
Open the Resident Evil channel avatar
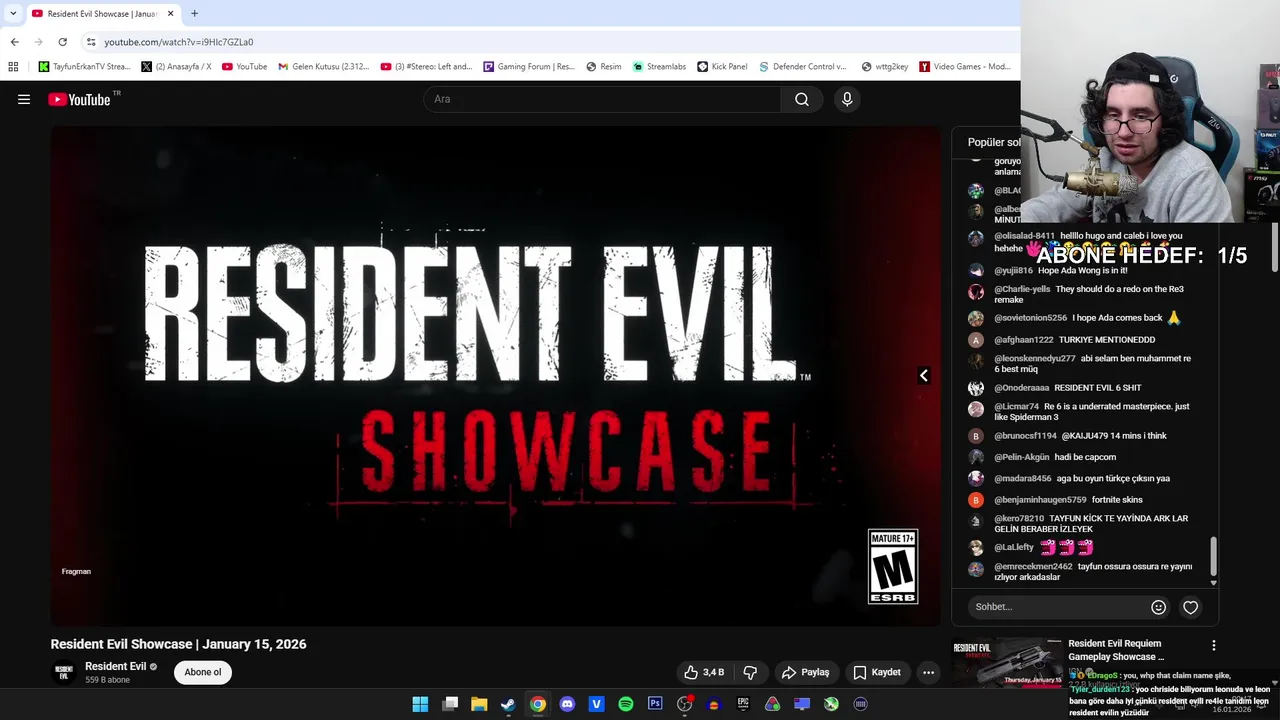(64, 672)
